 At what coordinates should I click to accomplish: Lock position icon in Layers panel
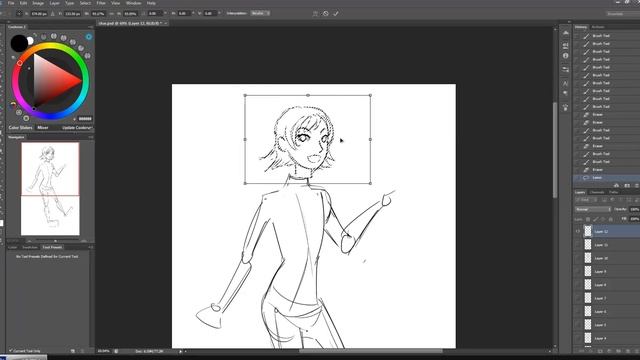coord(603,219)
